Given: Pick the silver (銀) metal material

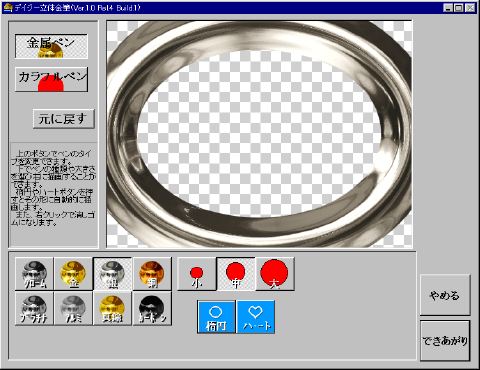Looking at the screenshot, I should click(x=113, y=274).
